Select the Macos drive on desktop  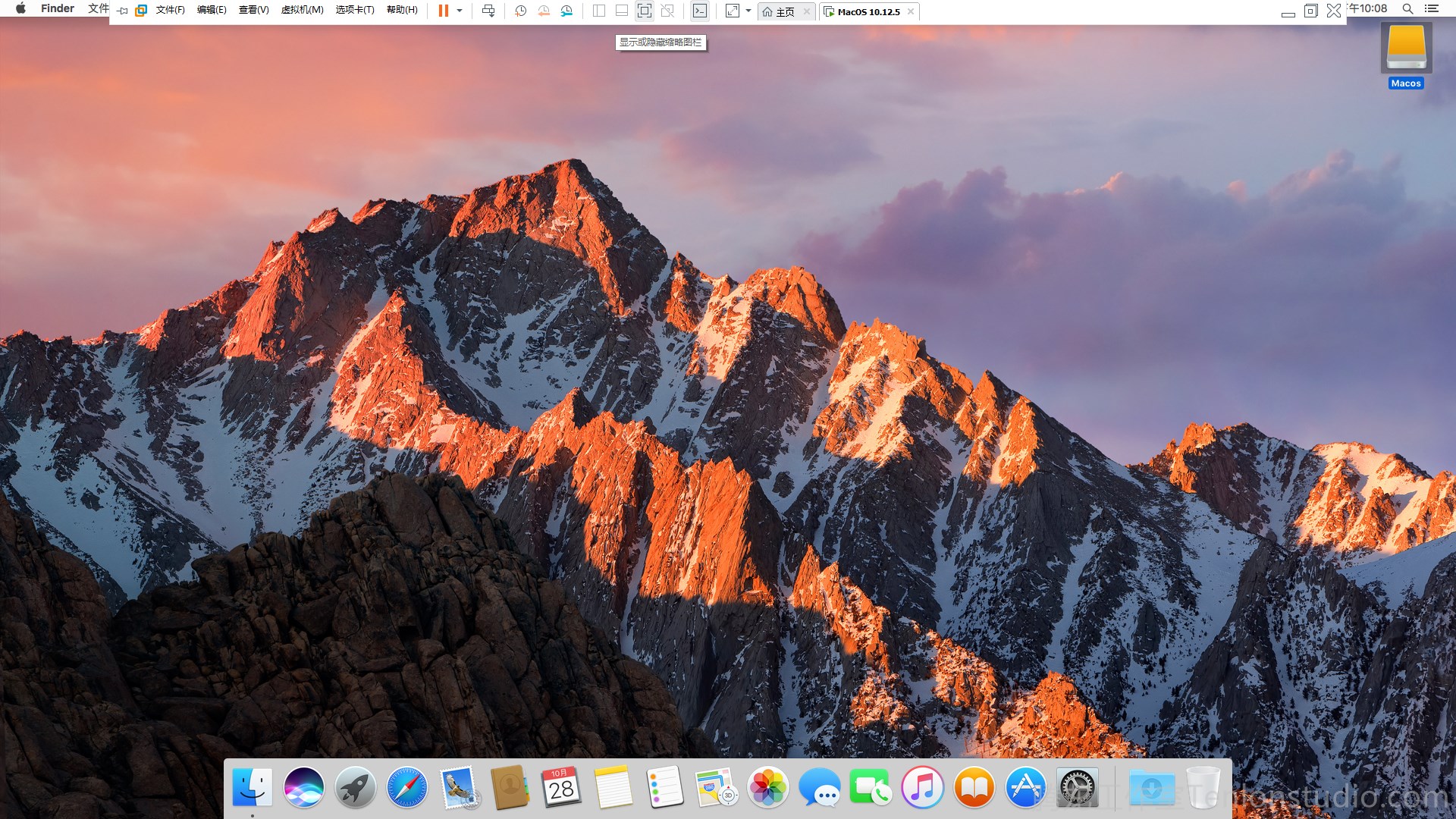click(x=1406, y=55)
